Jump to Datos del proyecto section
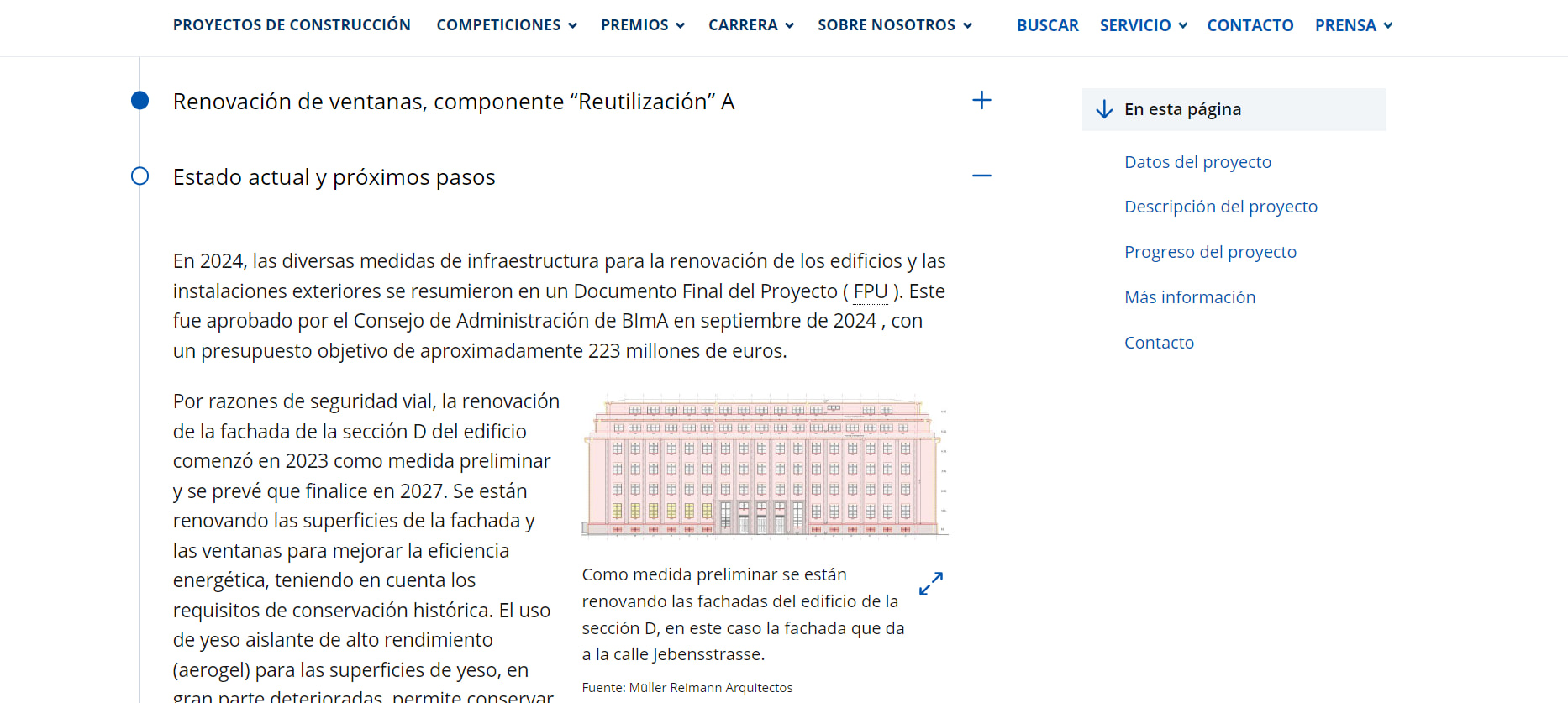This screenshot has width=1568, height=703. (1197, 162)
